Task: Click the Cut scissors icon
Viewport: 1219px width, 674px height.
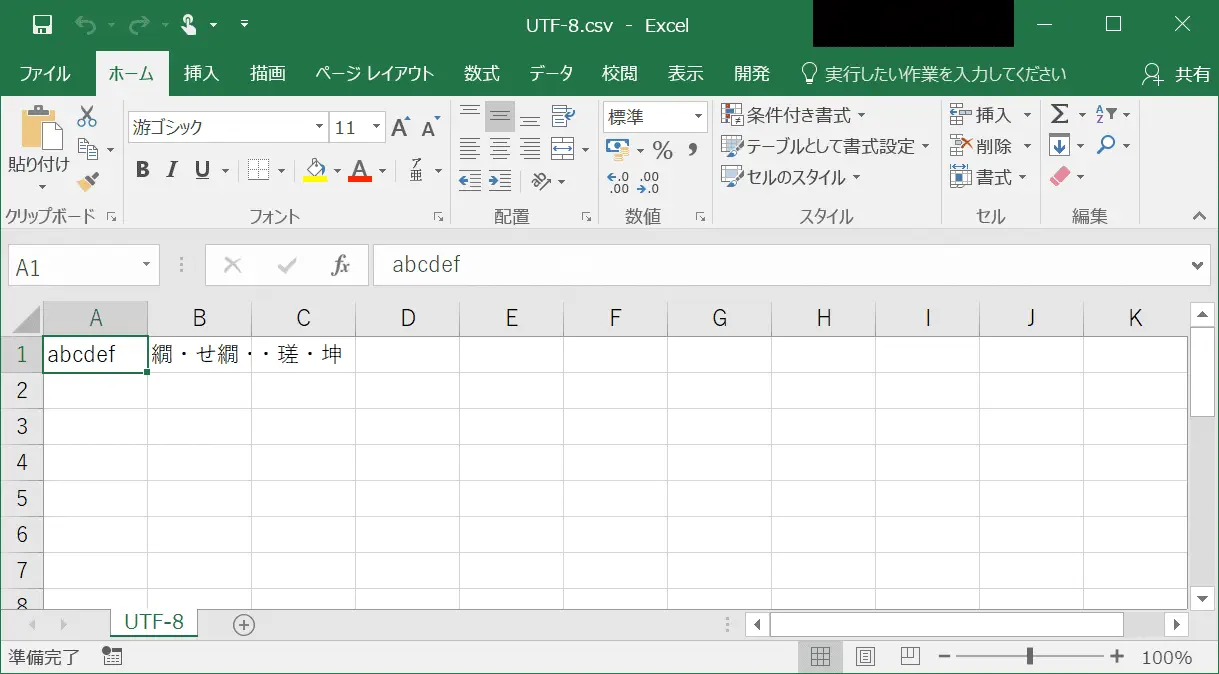Action: pos(88,116)
